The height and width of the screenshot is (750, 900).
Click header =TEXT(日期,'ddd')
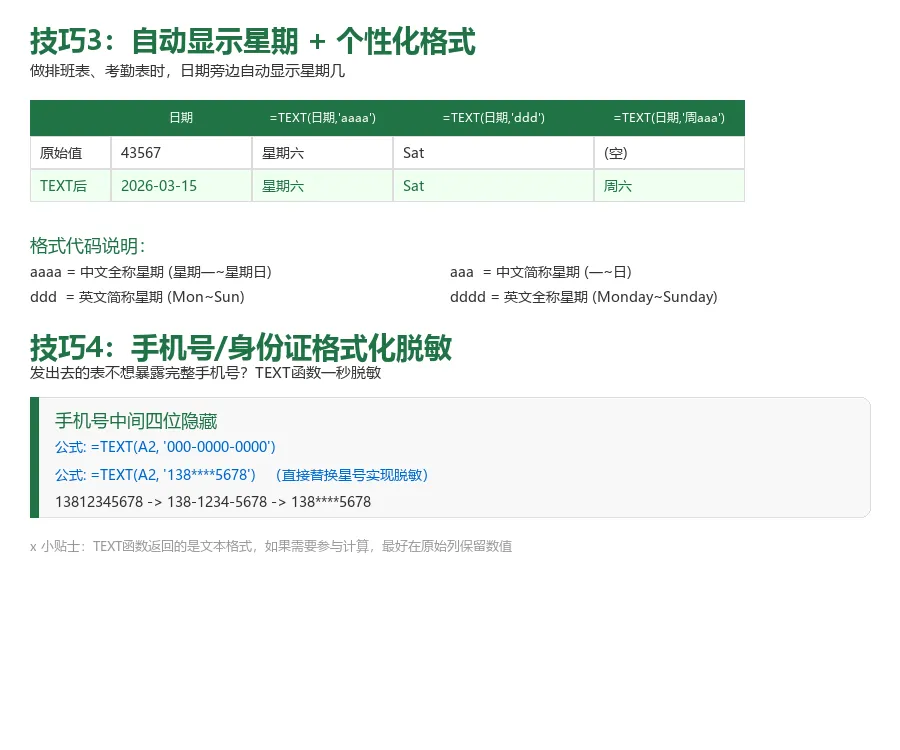point(494,118)
